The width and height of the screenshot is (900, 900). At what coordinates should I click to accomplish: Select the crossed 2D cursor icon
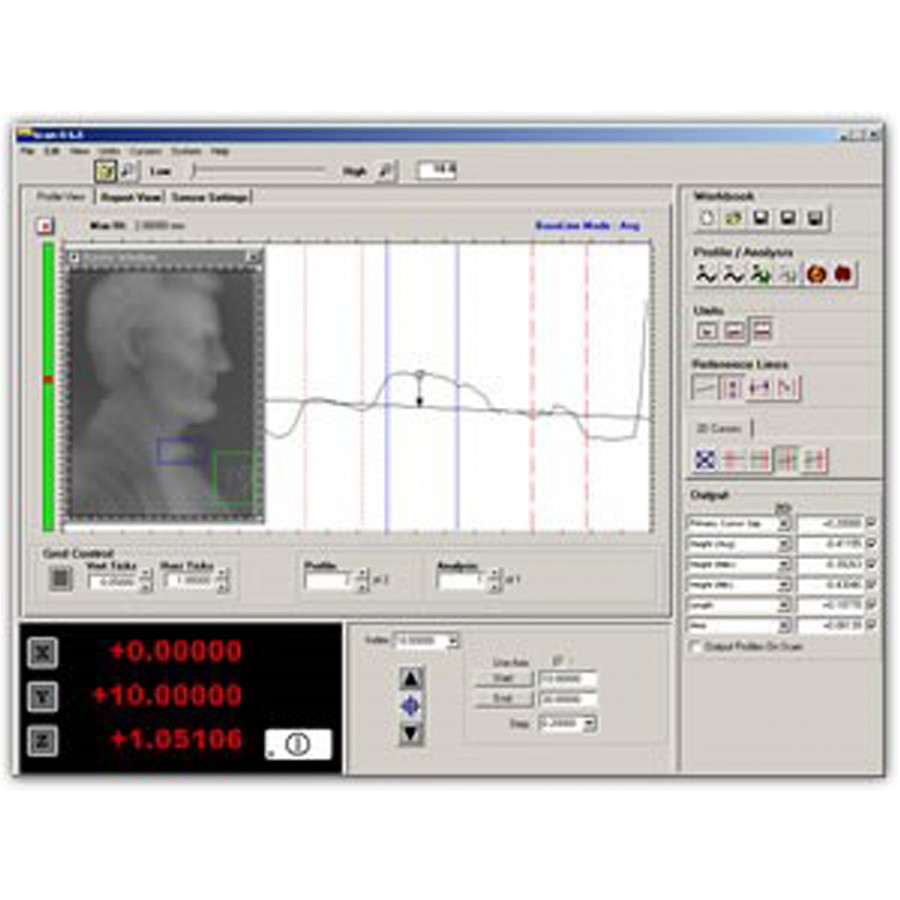tap(706, 458)
